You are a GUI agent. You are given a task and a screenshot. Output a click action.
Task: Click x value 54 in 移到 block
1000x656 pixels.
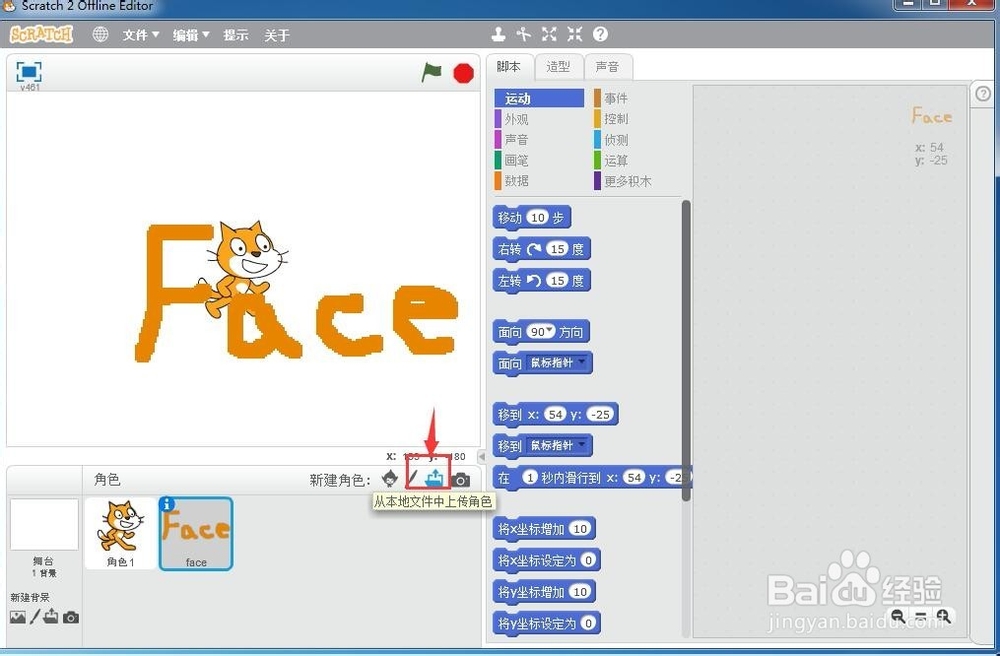click(x=555, y=414)
